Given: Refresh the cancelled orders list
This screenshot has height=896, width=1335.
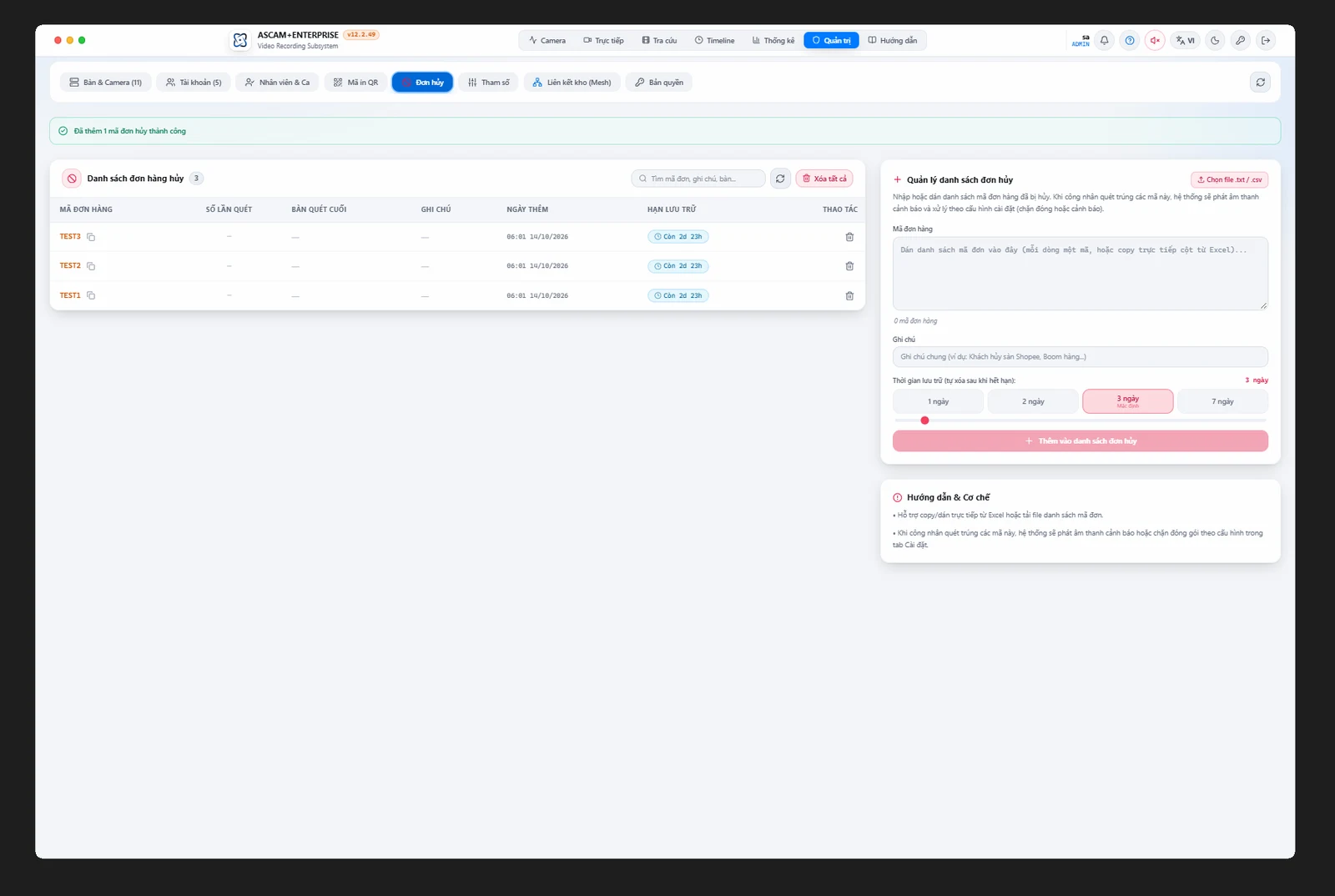Looking at the screenshot, I should 780,179.
